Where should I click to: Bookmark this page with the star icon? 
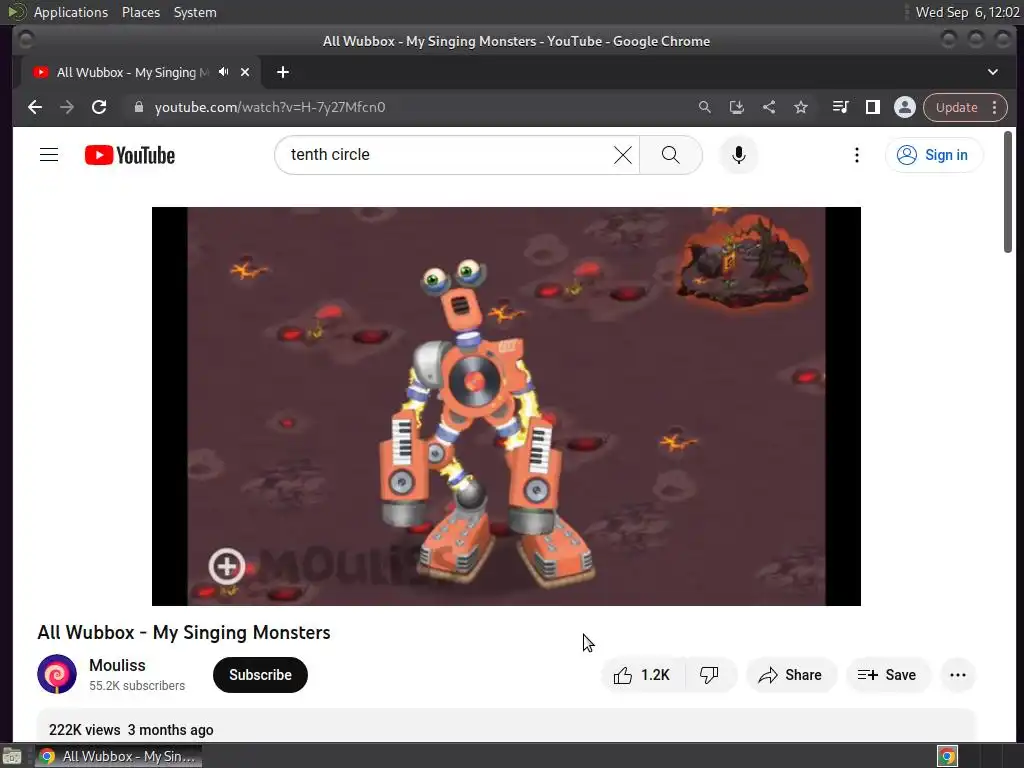tap(801, 107)
